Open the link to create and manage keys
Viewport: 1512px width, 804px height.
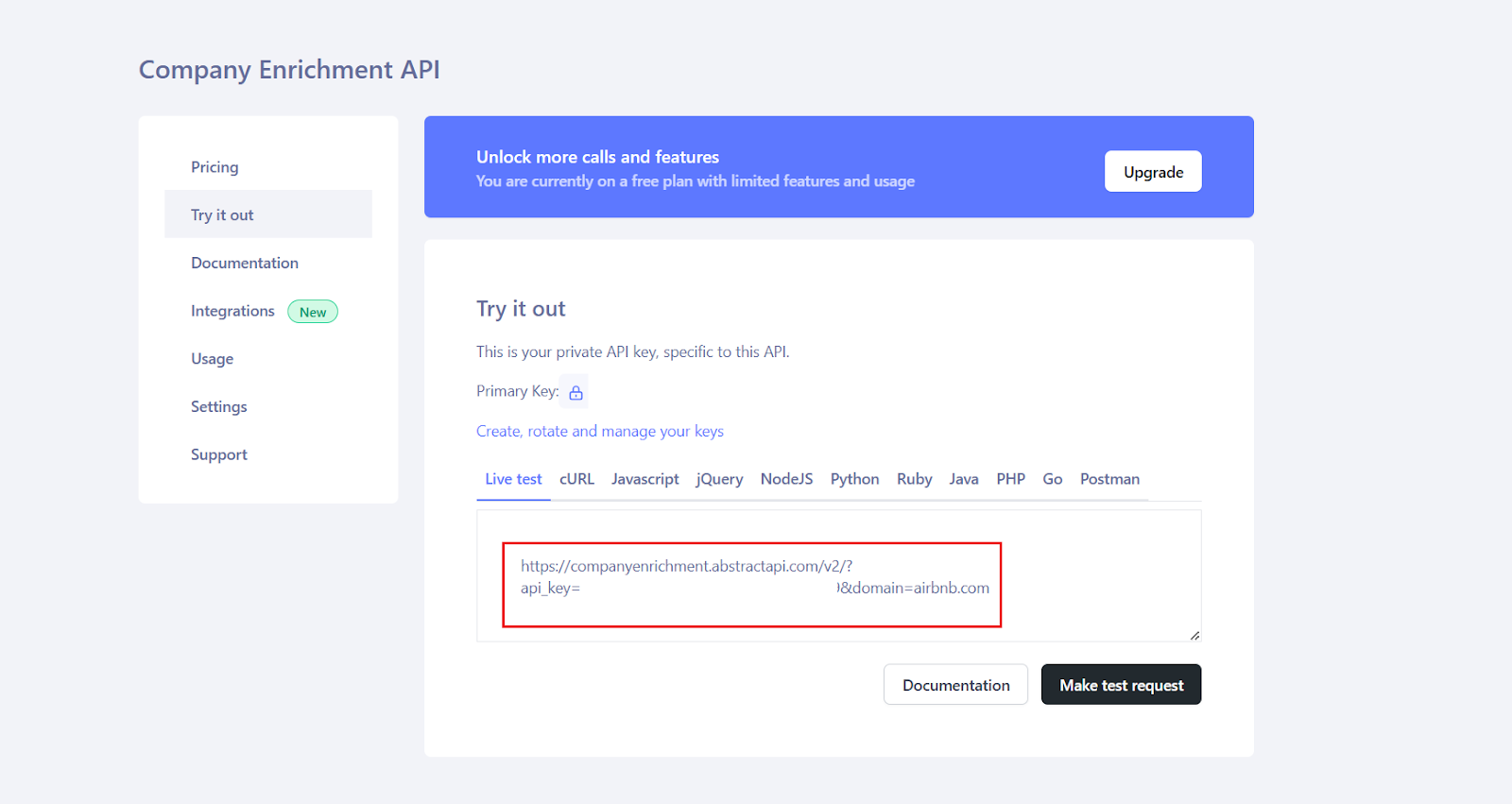(x=599, y=431)
